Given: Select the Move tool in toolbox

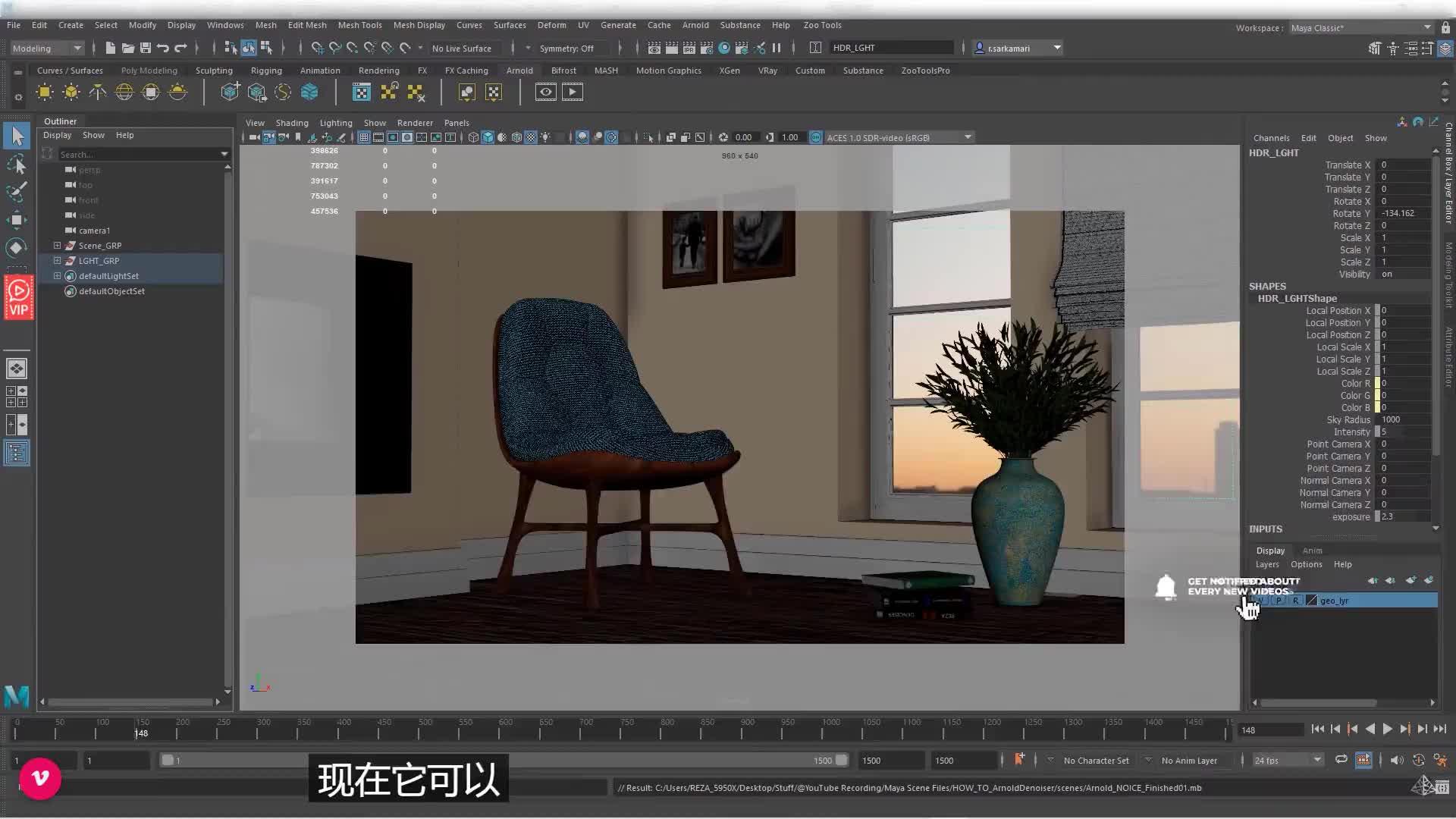Looking at the screenshot, I should [17, 220].
